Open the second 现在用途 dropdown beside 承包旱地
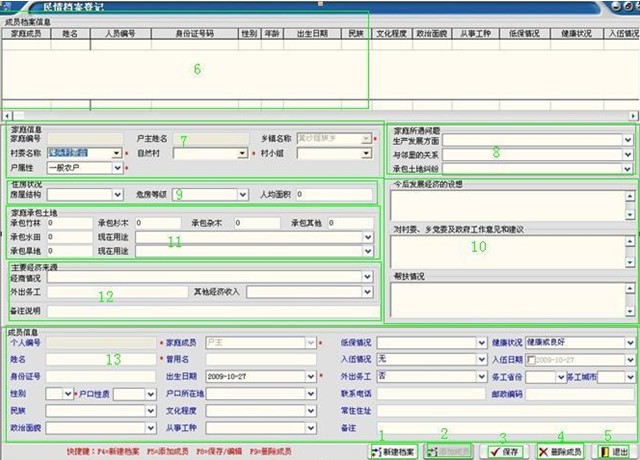The width and height of the screenshot is (640, 460). coord(367,251)
